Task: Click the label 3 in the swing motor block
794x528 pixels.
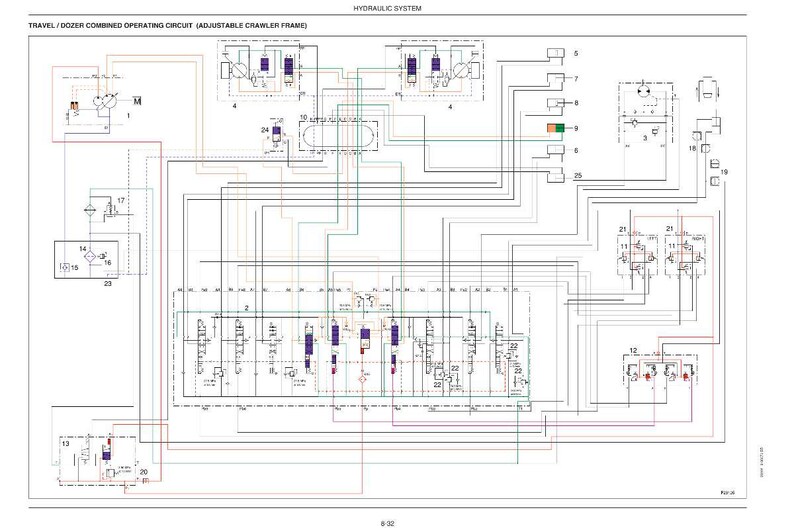Action: tap(645, 138)
